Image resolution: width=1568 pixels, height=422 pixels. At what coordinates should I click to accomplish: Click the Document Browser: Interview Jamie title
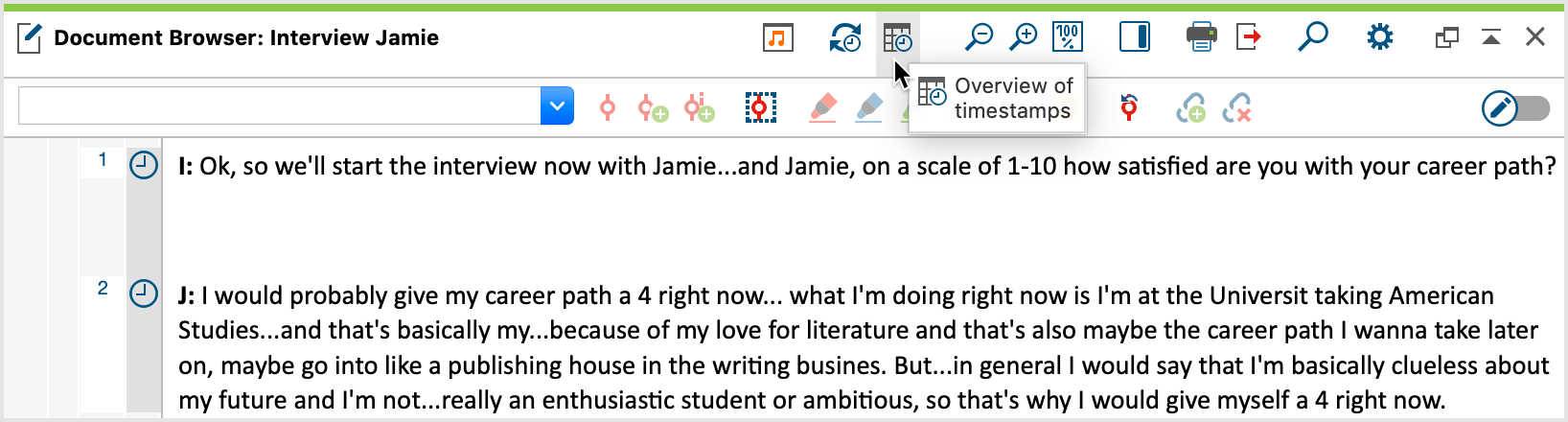click(x=246, y=37)
